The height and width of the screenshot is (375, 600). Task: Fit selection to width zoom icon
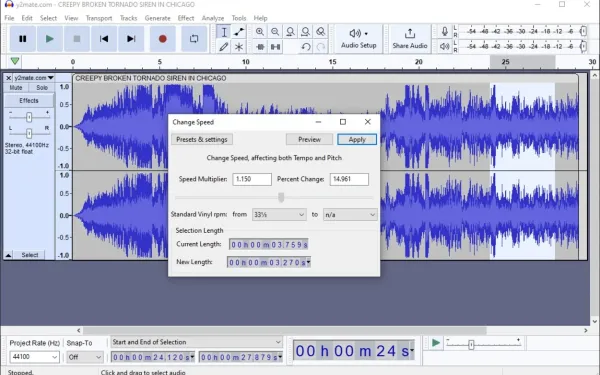tap(290, 32)
